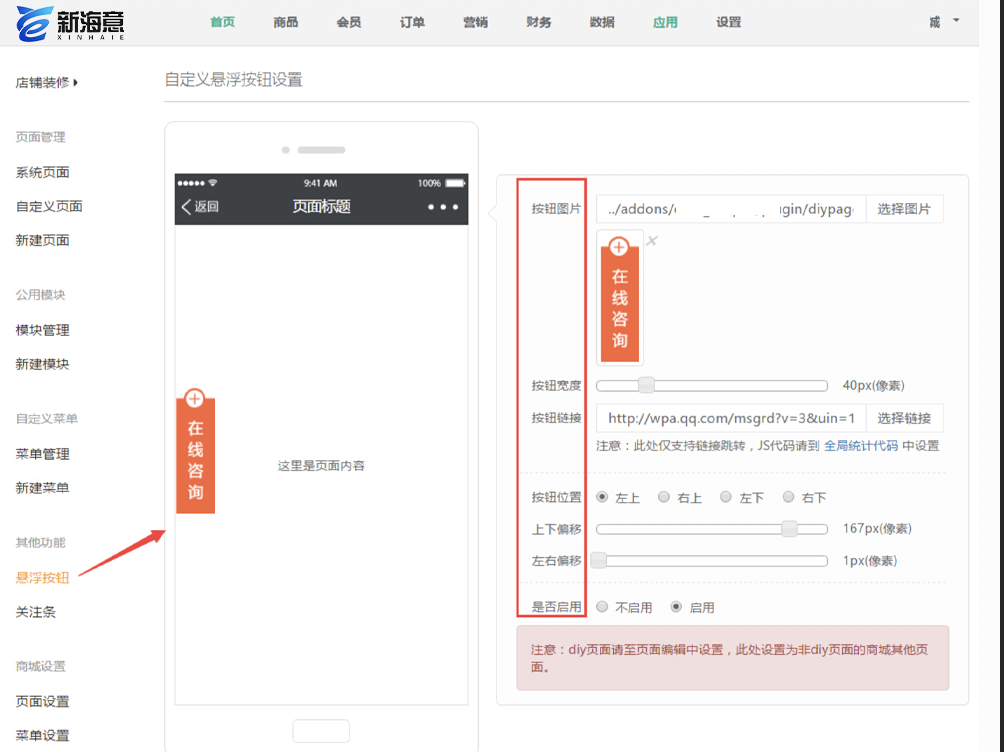This screenshot has width=1004, height=752.
Task: Open 新建页面 in the sidebar
Action: tap(42, 240)
